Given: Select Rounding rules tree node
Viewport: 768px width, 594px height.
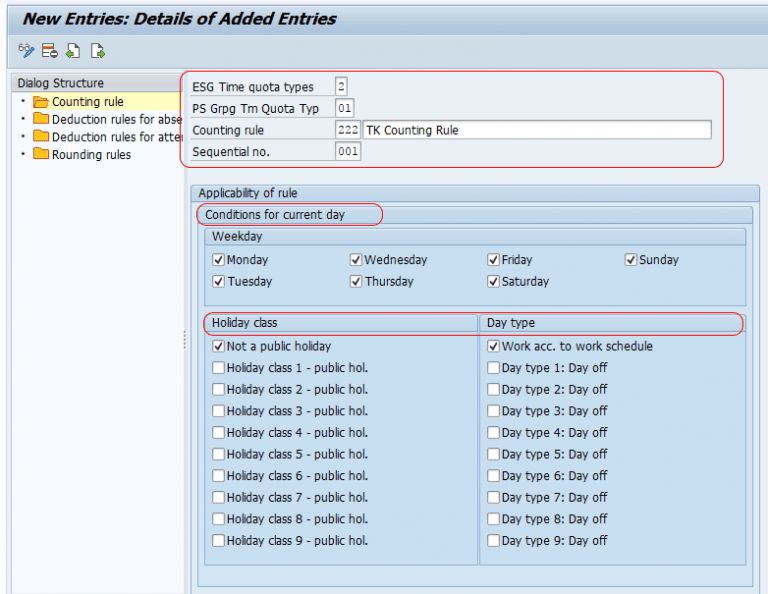Looking at the screenshot, I should (92, 155).
